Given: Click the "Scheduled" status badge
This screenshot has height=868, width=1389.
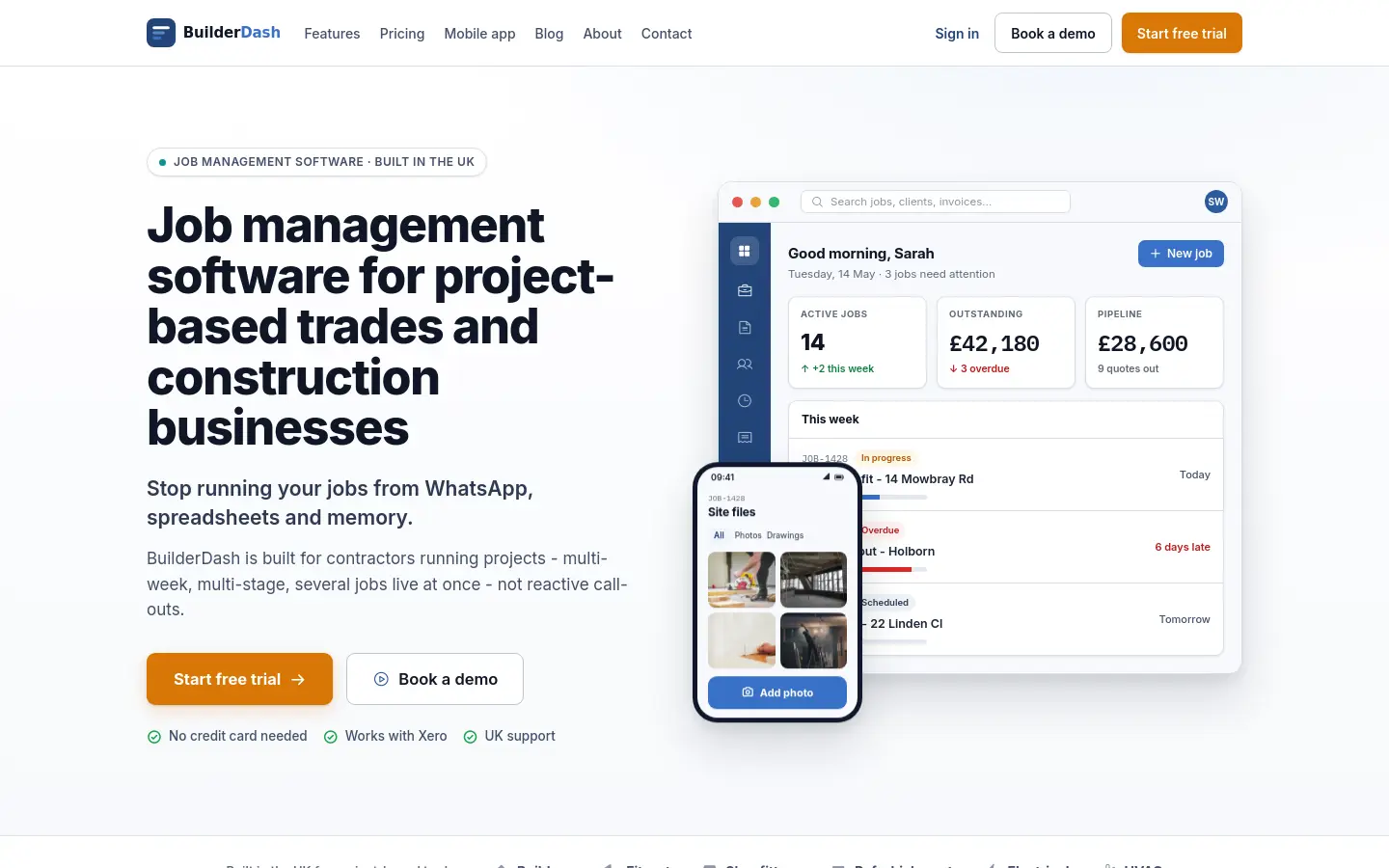Looking at the screenshot, I should click(x=885, y=603).
